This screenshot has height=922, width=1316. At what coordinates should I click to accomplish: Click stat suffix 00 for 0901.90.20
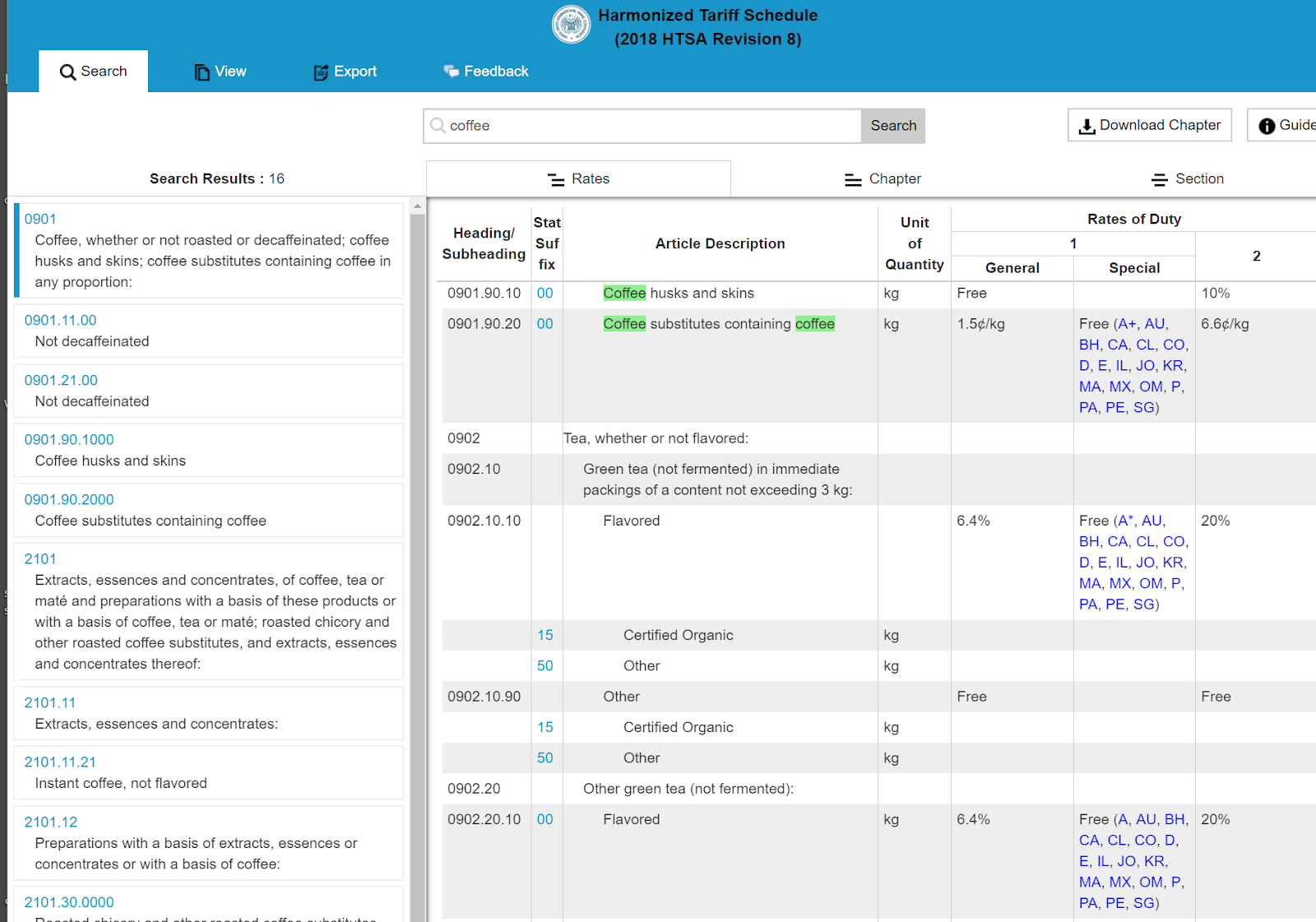[544, 323]
